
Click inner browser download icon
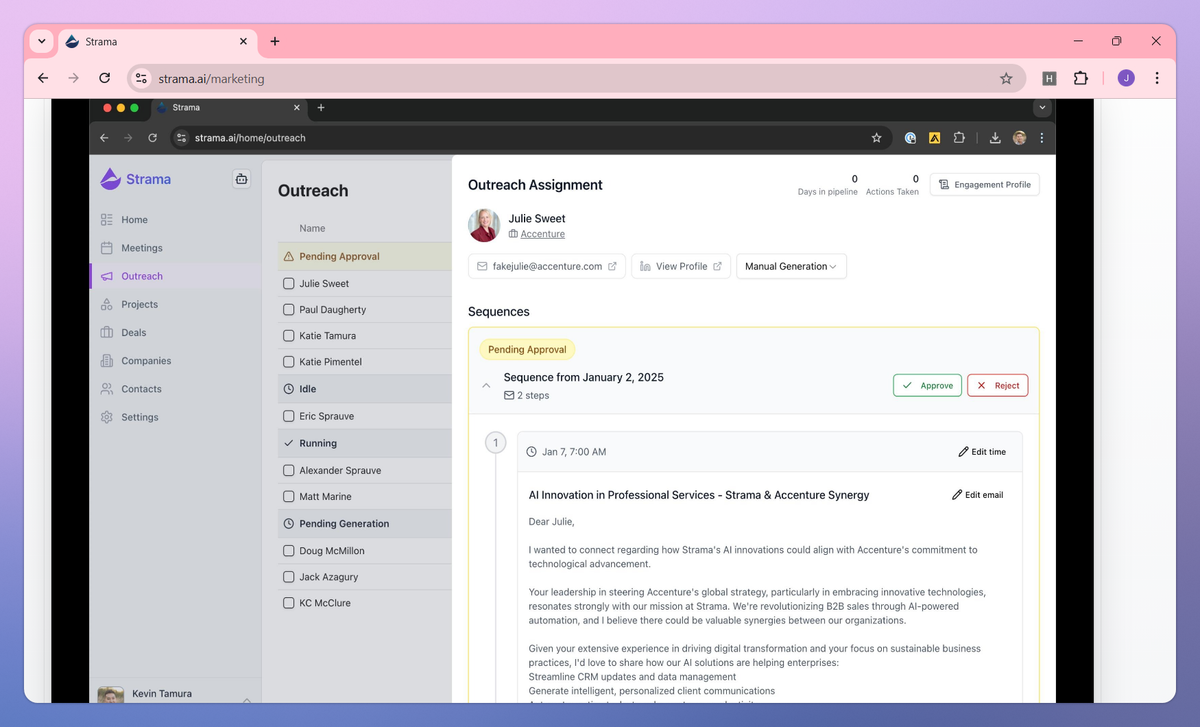[995, 138]
